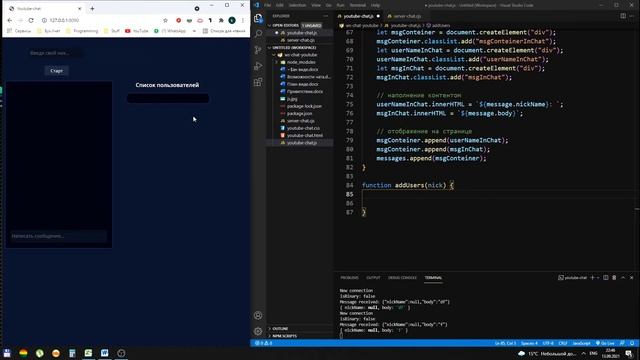Click the Ln 85, Col cursor position indicator
The height and width of the screenshot is (360, 640).
click(x=505, y=343)
